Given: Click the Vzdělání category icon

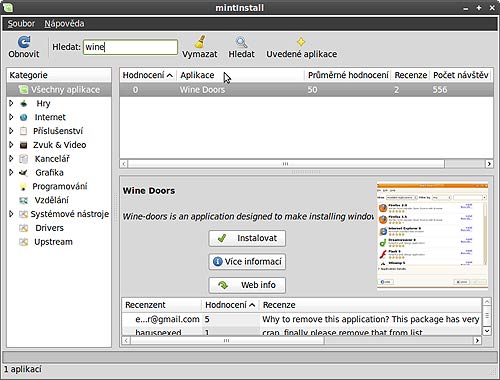Looking at the screenshot, I should pyautogui.click(x=23, y=200).
